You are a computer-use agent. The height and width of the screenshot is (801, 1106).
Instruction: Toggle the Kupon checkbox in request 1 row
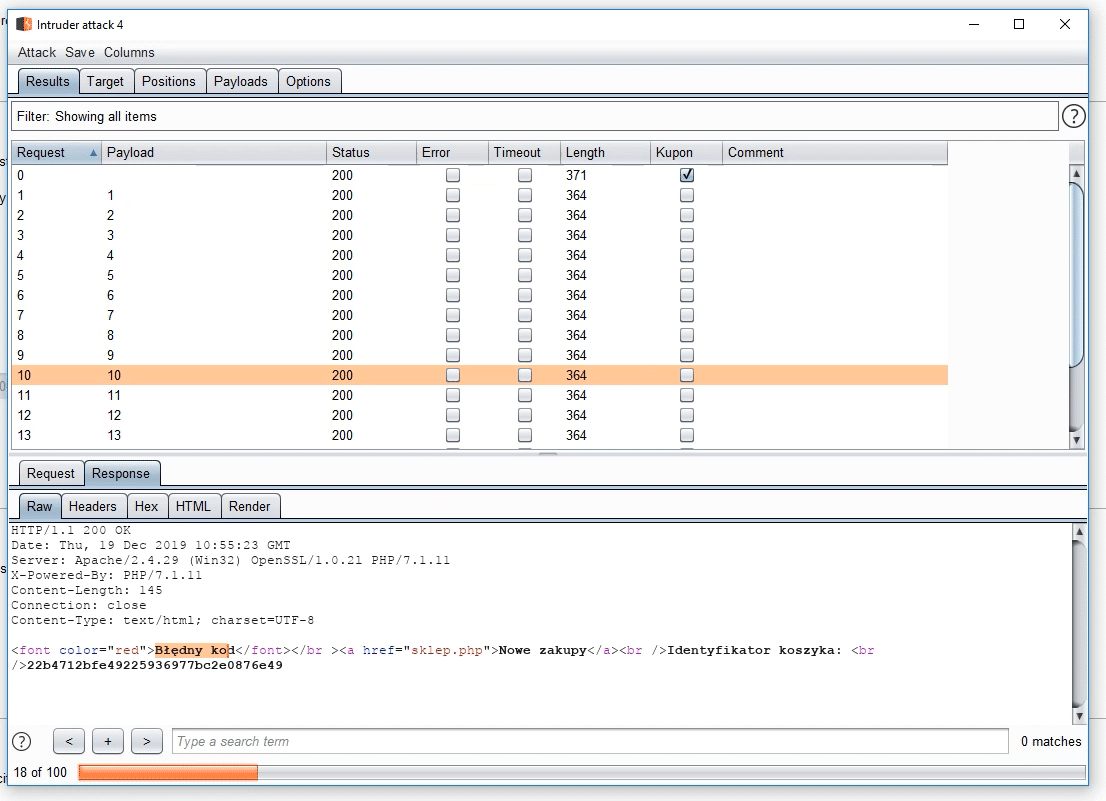pyautogui.click(x=687, y=195)
